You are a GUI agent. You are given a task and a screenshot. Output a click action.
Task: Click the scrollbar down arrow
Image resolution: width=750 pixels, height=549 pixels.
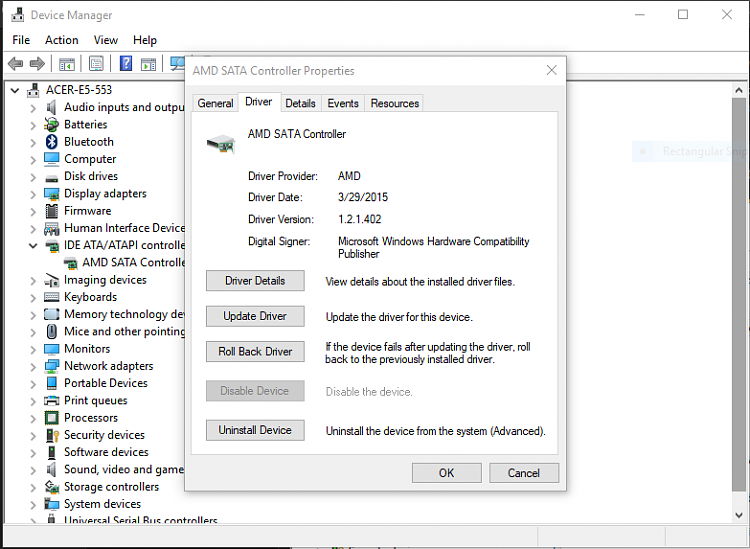739,515
